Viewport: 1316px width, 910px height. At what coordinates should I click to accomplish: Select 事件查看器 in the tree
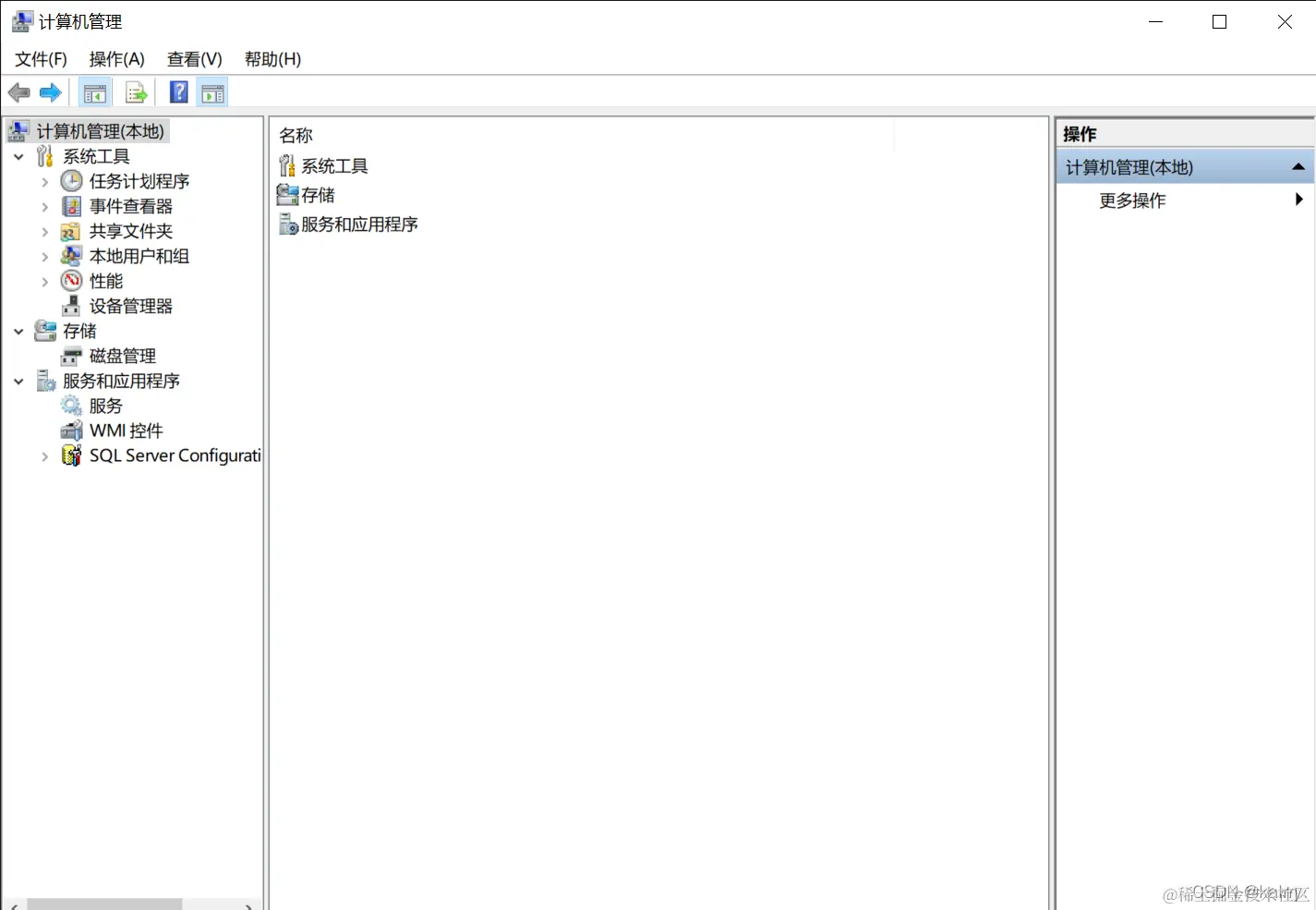131,206
